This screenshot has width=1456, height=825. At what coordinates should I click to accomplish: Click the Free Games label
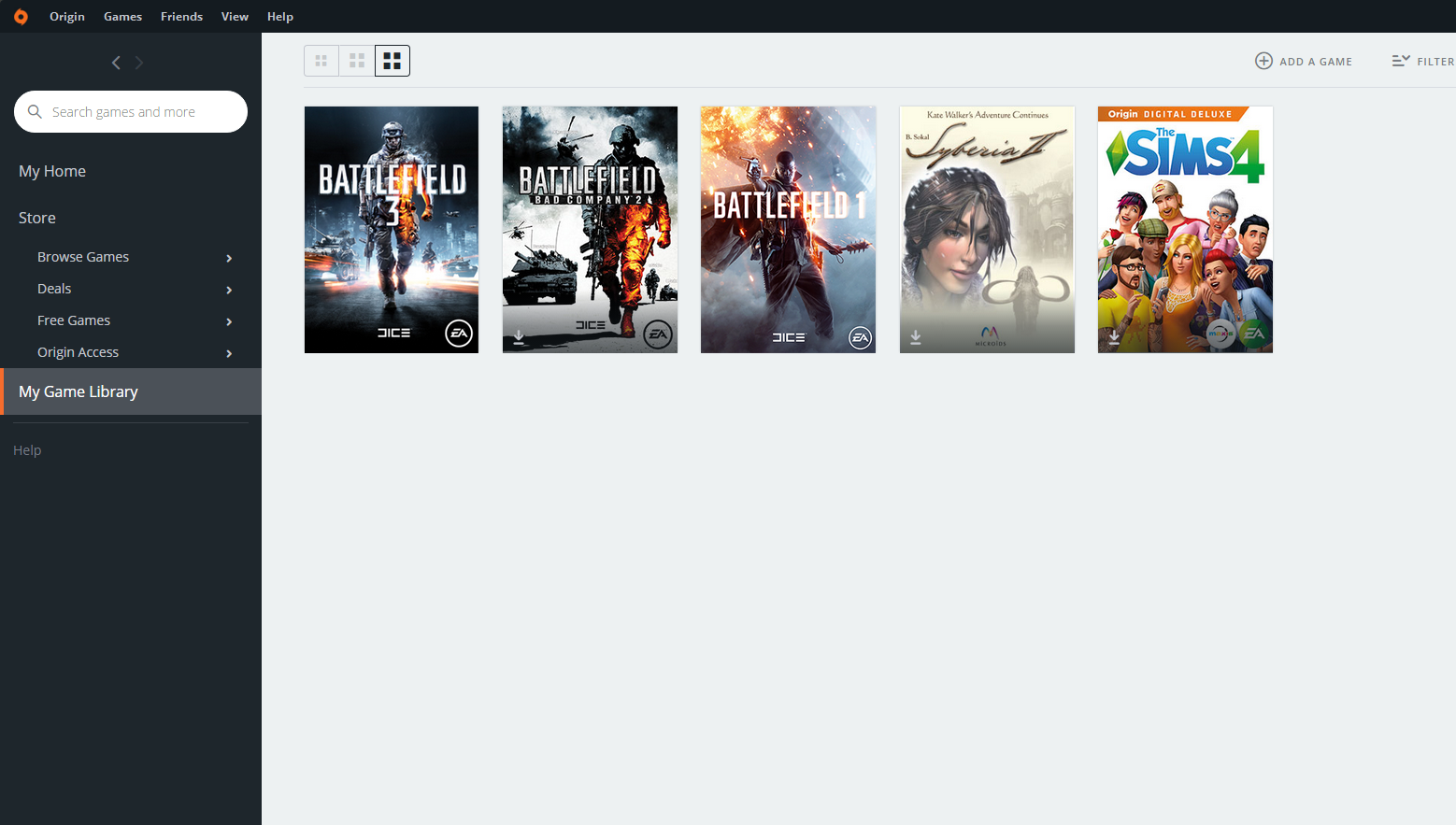pos(74,320)
